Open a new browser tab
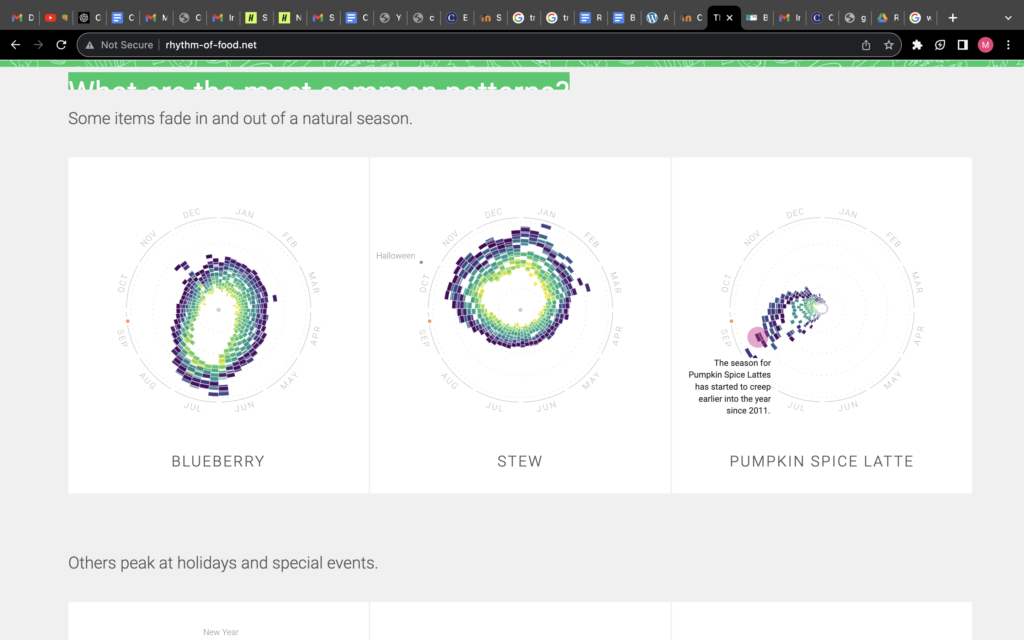Viewport: 1024px width, 640px height. coord(953,18)
